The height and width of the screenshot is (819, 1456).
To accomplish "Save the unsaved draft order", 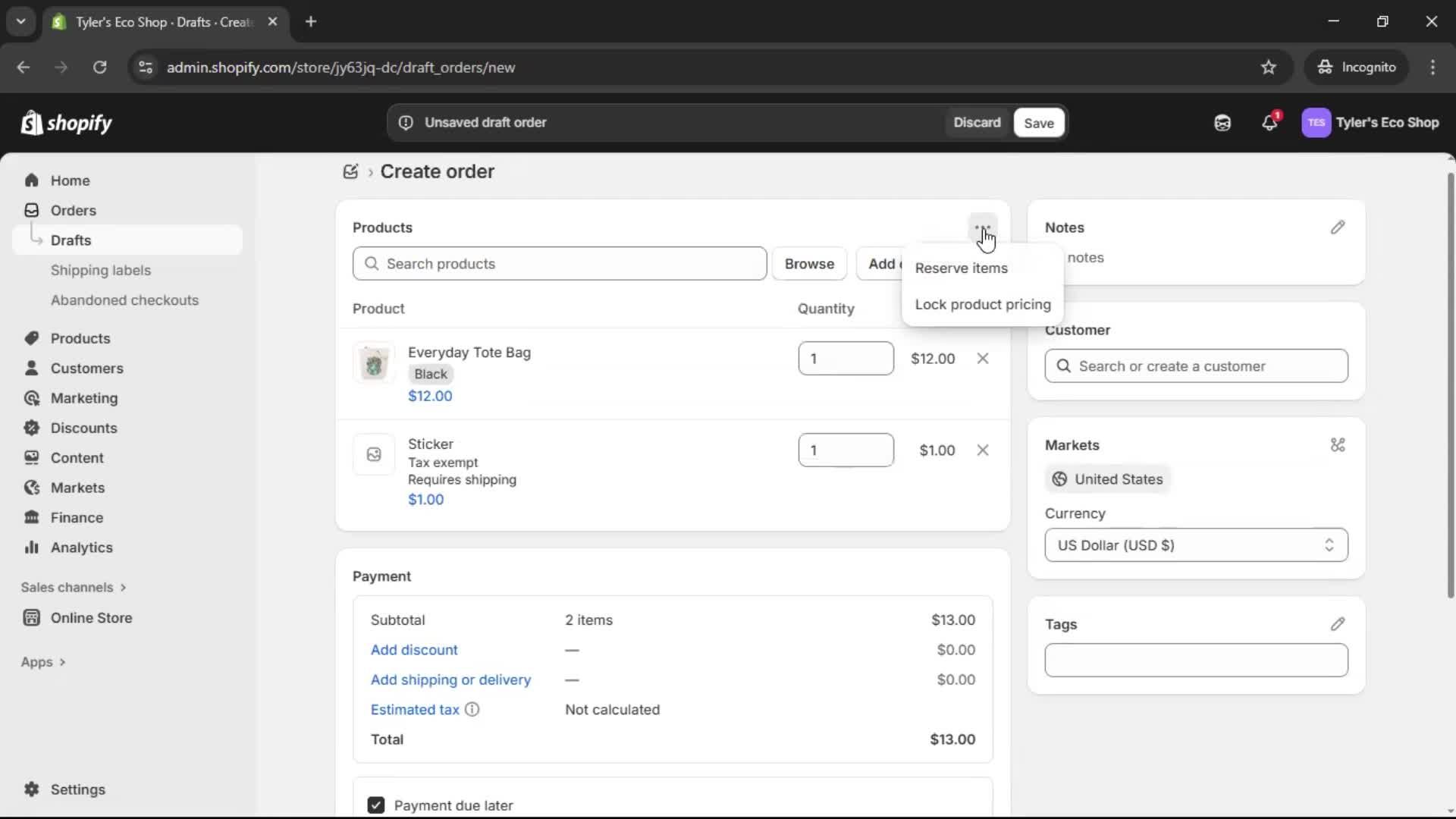I will tap(1038, 122).
